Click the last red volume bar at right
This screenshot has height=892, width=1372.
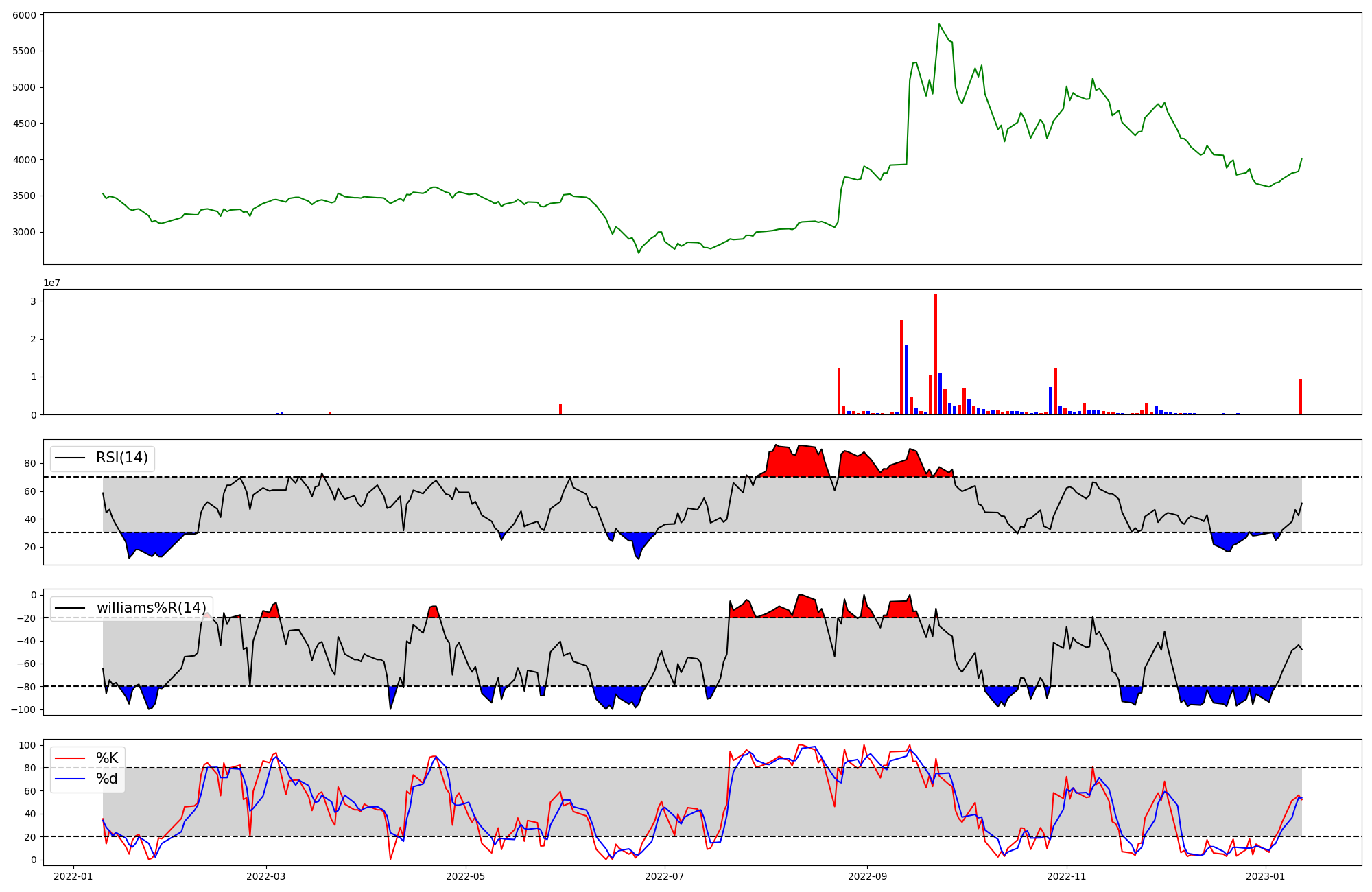[1300, 398]
